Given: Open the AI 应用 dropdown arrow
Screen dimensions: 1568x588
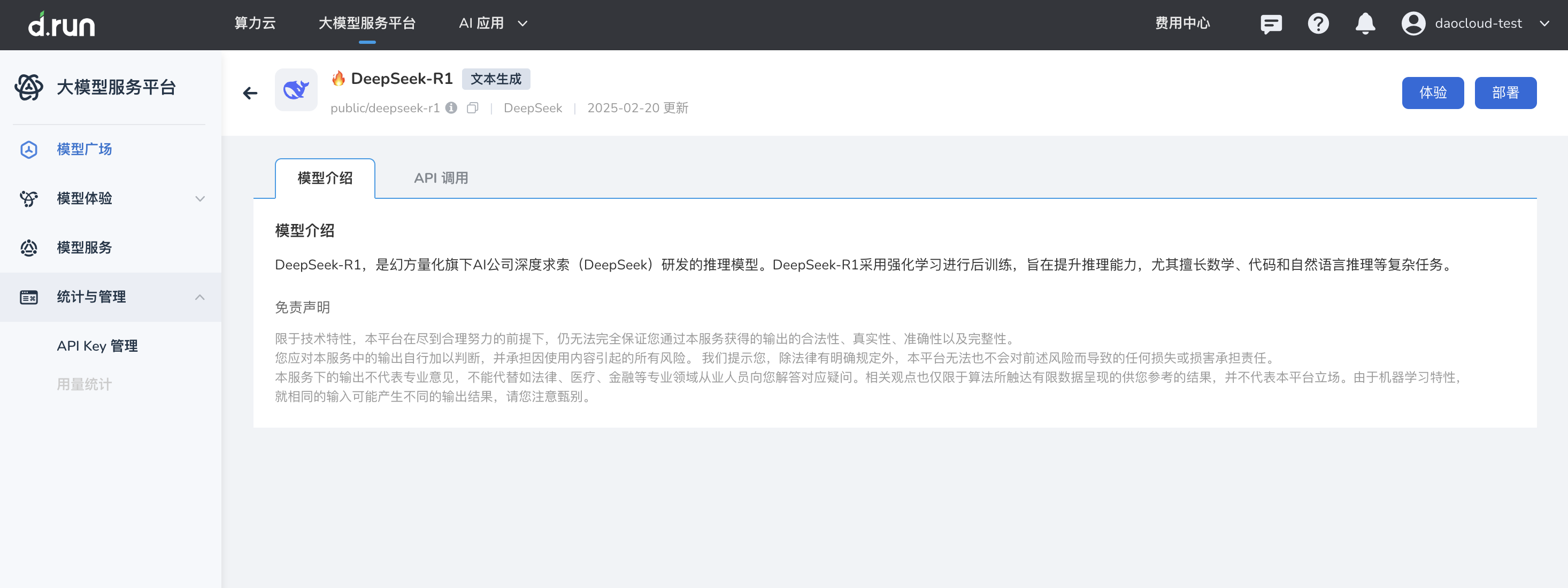Looking at the screenshot, I should tap(522, 24).
